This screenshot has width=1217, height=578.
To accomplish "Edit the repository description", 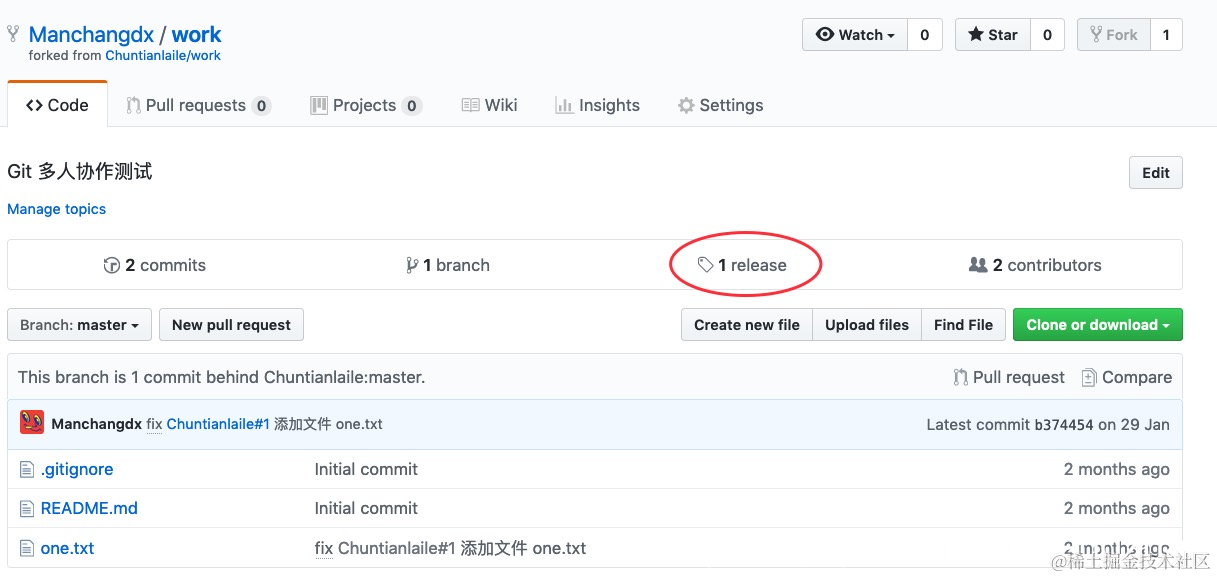I will [1156, 172].
